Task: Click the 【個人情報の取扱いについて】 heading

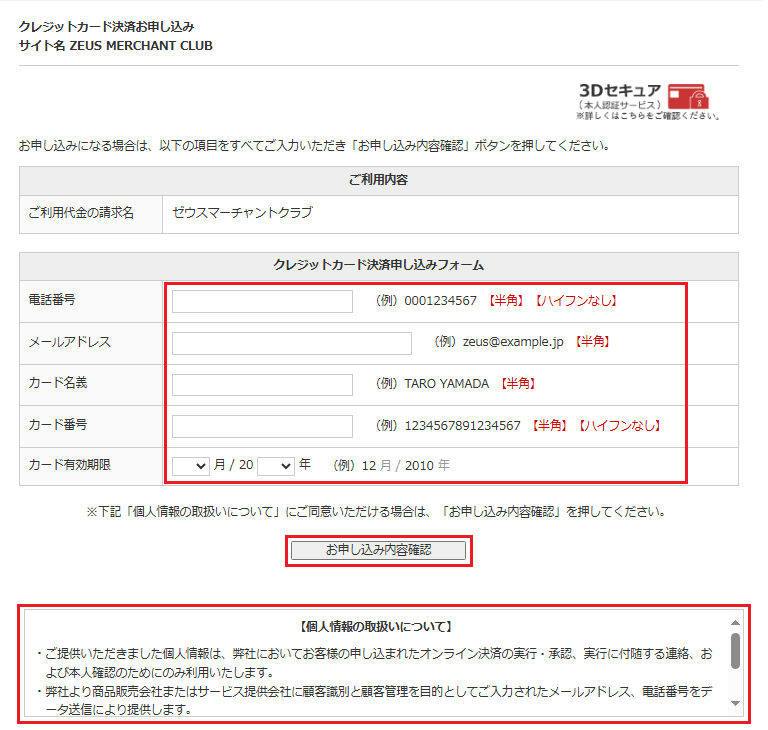Action: pos(376,627)
